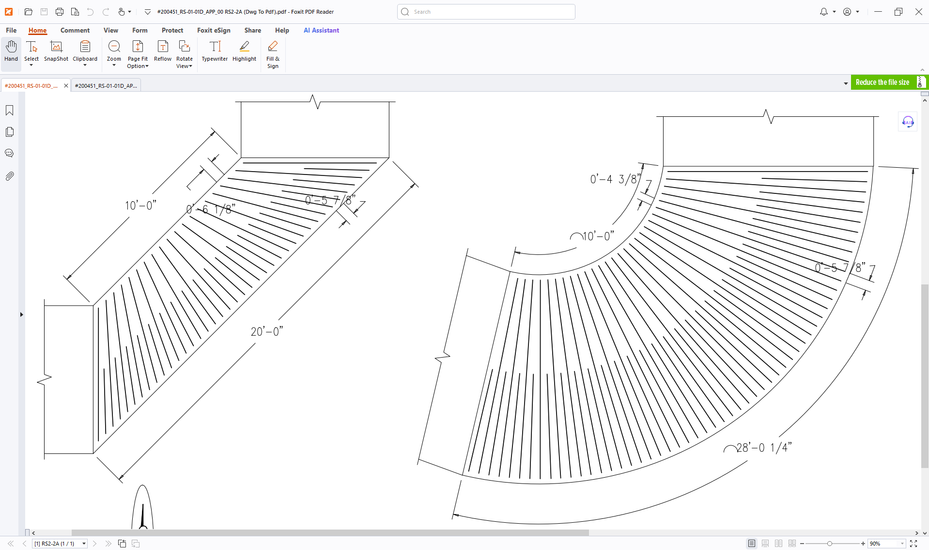This screenshot has width=929, height=550.
Task: Enter full screen mode from the status bar
Action: [914, 543]
